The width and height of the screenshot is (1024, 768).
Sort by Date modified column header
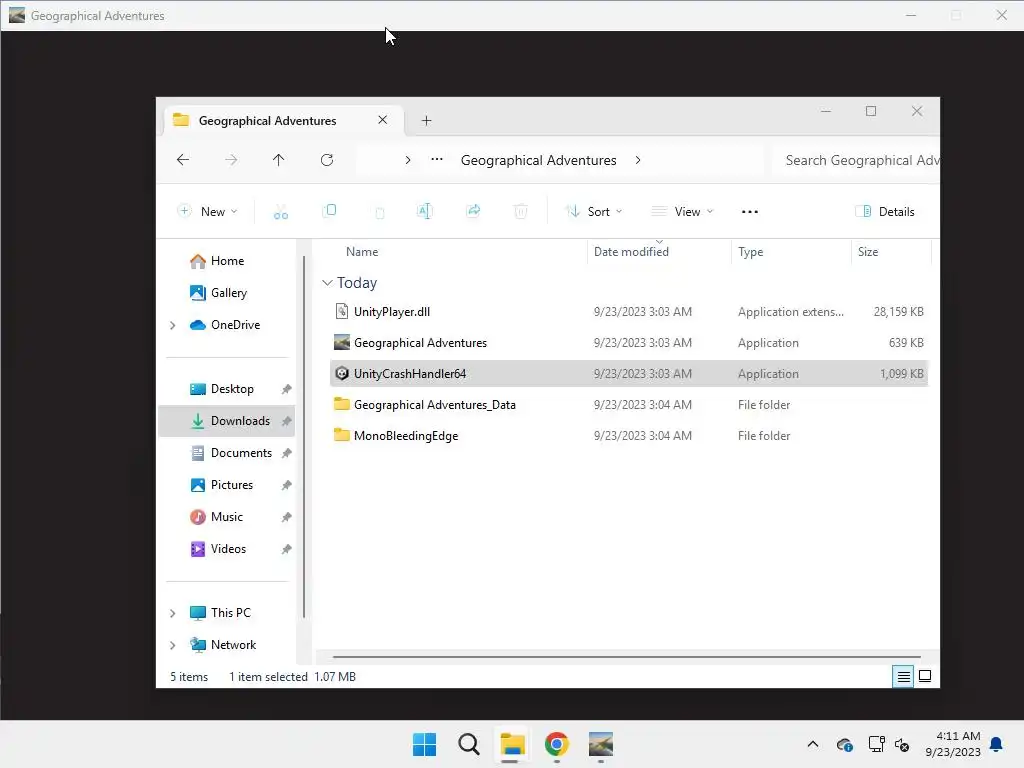point(631,252)
